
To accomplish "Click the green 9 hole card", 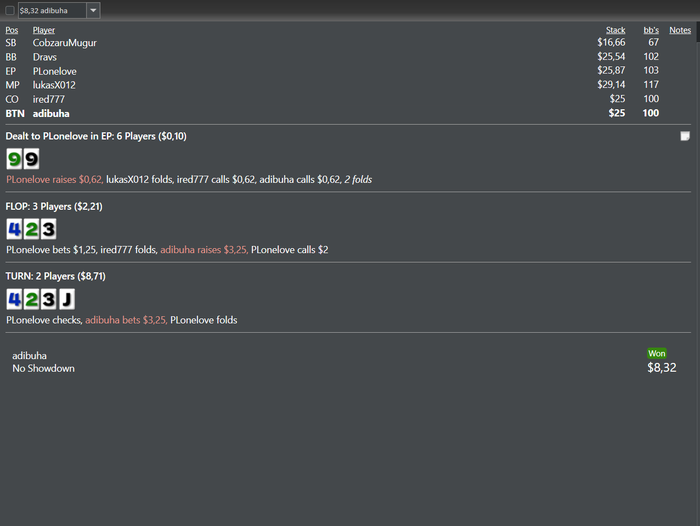I will [14, 159].
